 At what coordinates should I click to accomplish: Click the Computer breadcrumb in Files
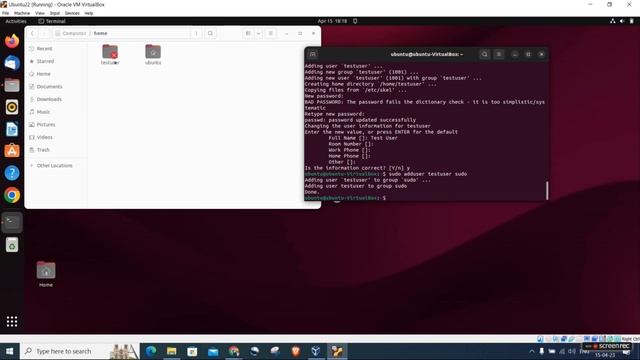pos(71,33)
